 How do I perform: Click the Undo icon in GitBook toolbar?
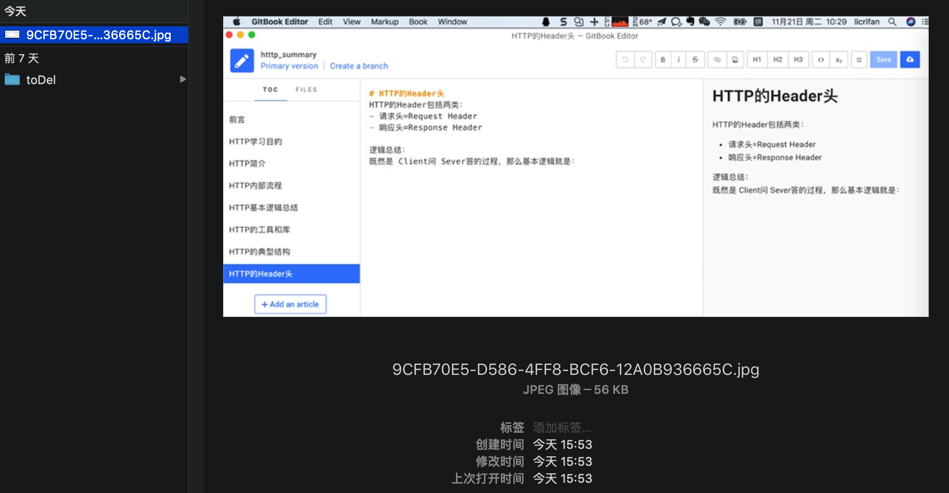point(625,59)
